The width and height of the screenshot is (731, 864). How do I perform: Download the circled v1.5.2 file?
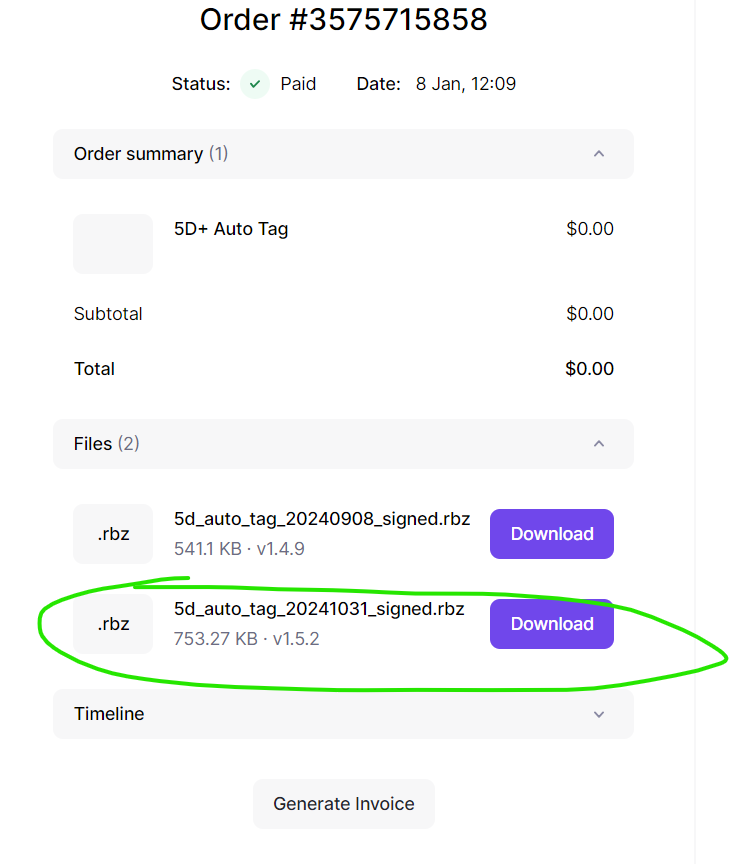tap(551, 623)
